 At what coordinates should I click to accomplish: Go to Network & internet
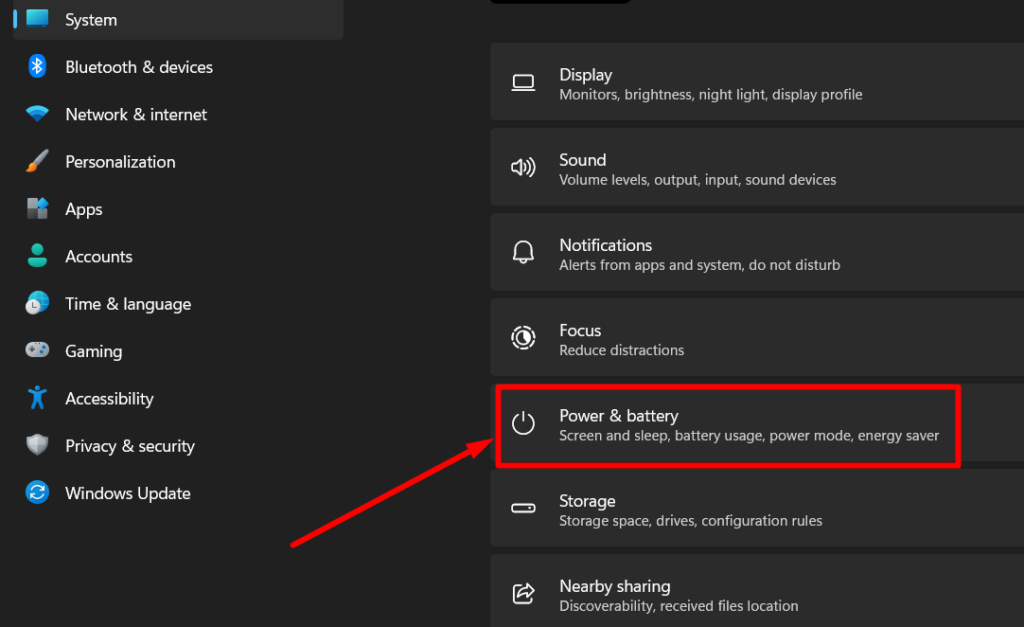[x=136, y=115]
